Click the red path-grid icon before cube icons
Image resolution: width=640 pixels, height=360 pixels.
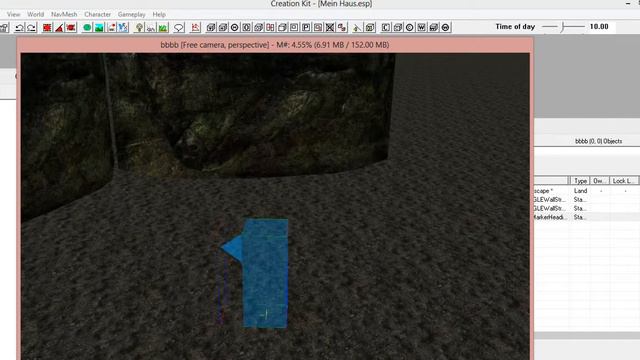pyautogui.click(x=196, y=28)
